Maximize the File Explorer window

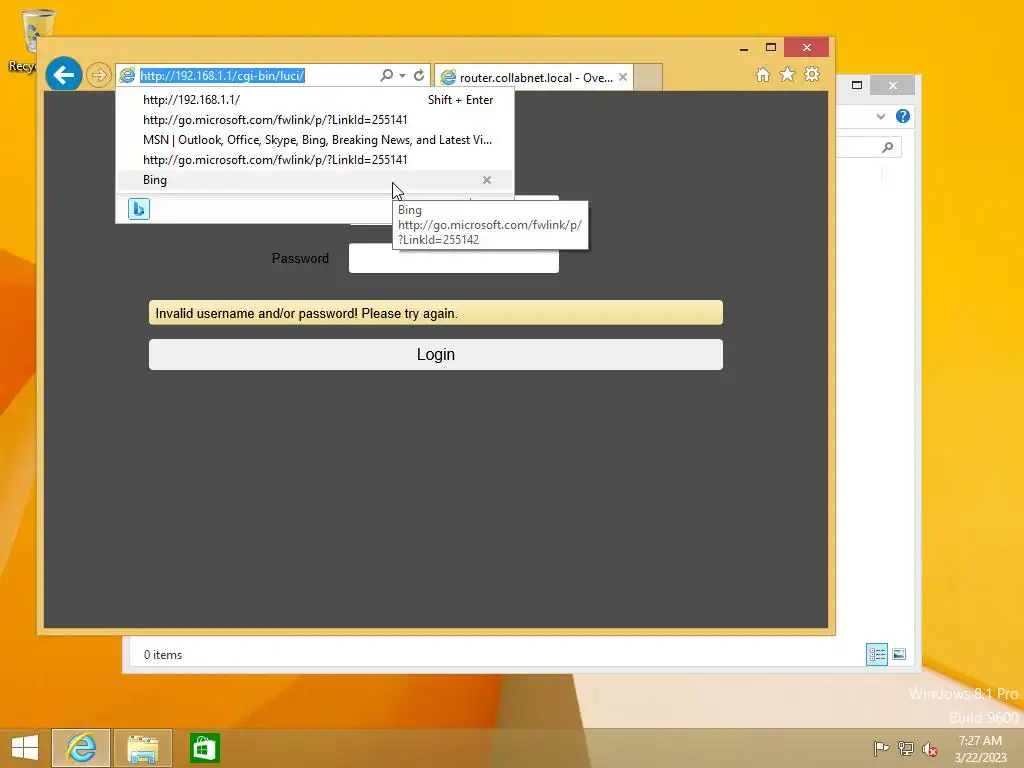[857, 85]
